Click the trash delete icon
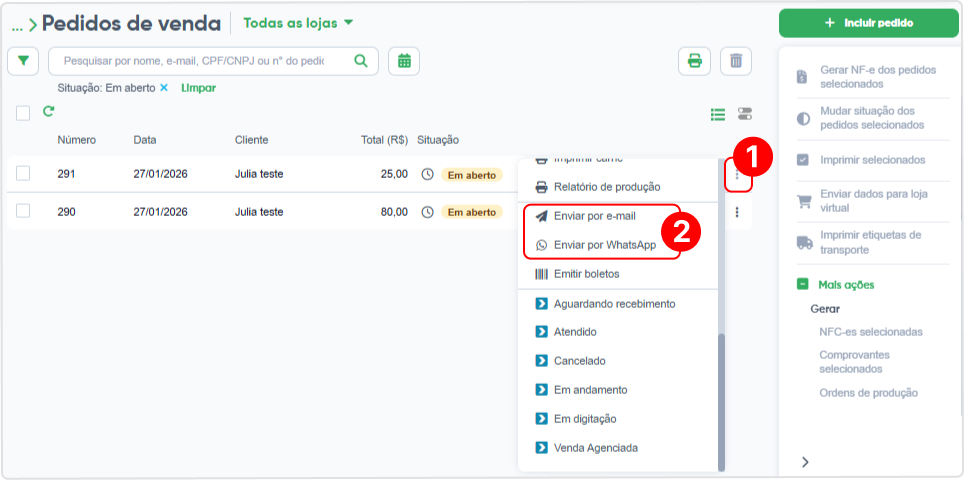This screenshot has width=964, height=480. [736, 61]
